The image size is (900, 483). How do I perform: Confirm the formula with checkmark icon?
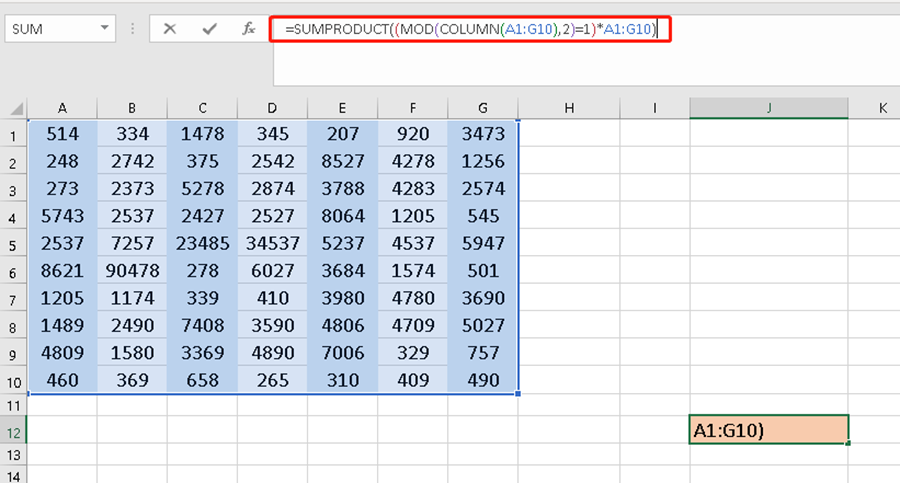tap(210, 29)
